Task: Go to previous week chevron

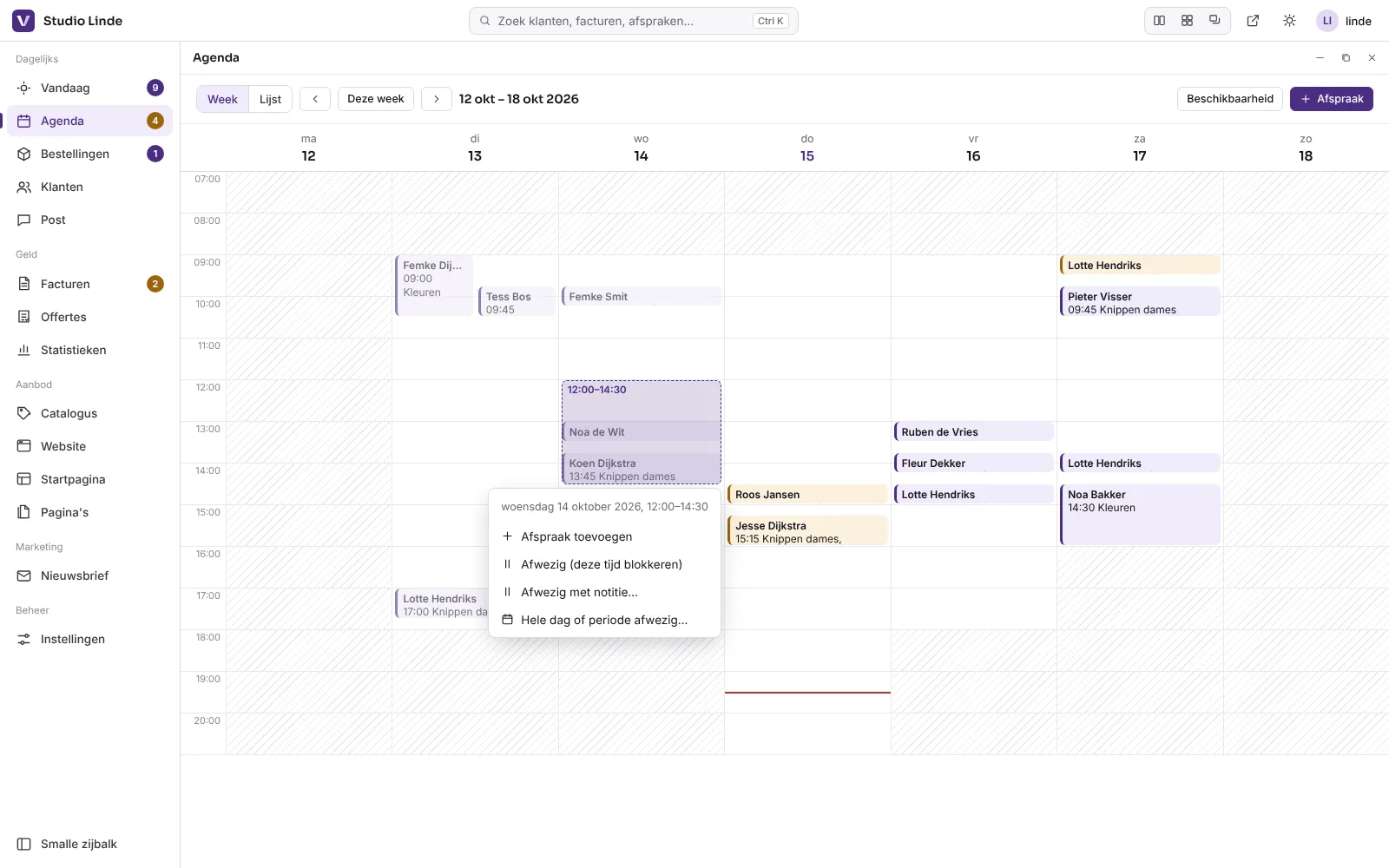Action: coord(315,99)
